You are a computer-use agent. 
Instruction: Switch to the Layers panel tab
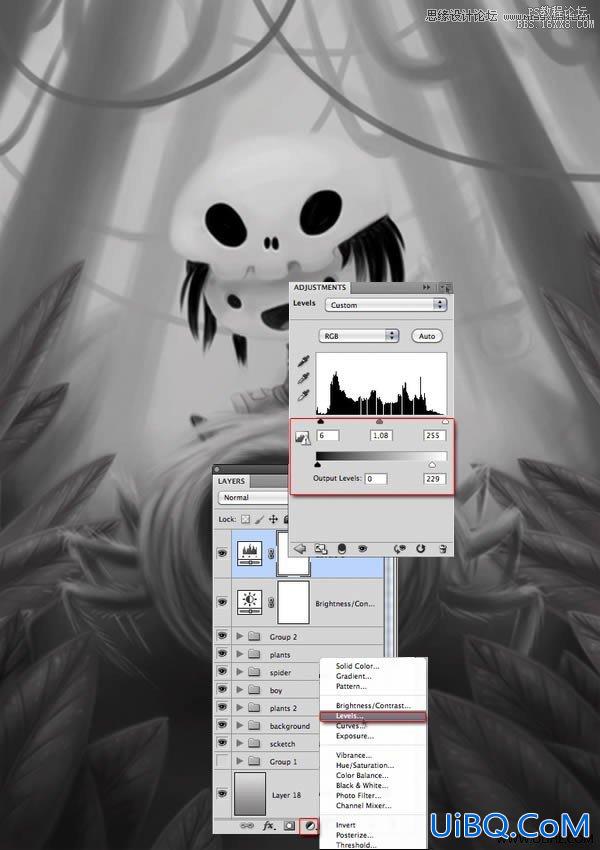coord(231,481)
